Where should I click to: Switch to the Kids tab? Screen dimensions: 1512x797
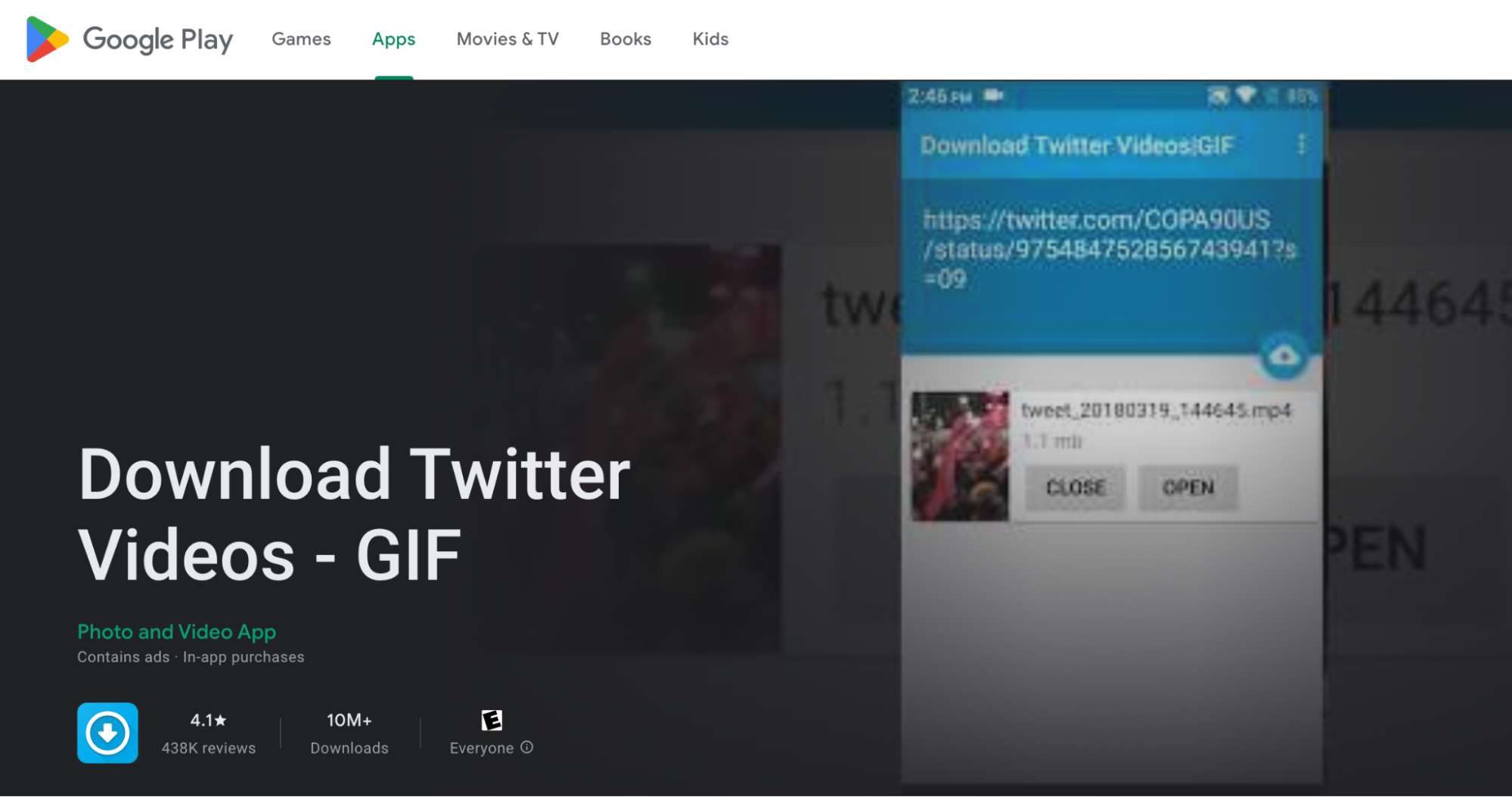[710, 39]
